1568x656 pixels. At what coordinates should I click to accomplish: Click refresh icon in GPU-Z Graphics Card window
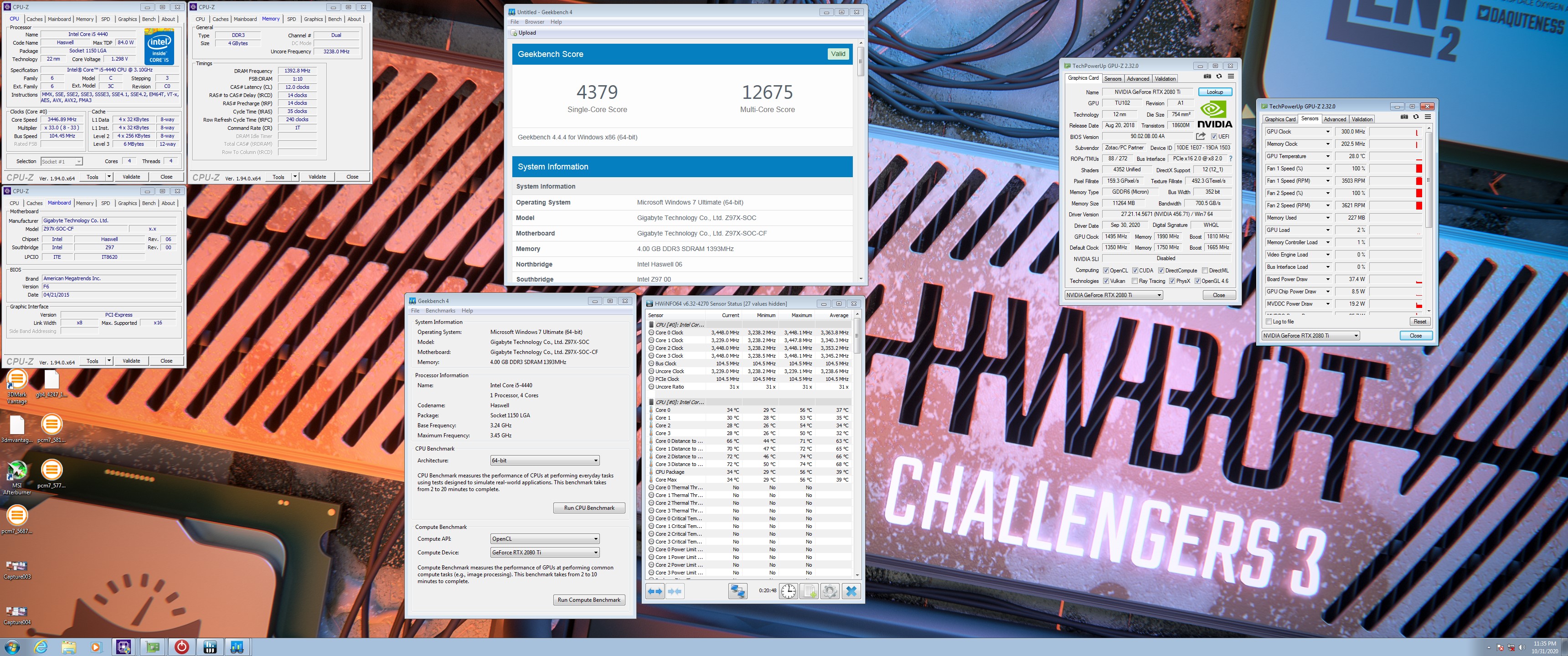[x=1219, y=77]
